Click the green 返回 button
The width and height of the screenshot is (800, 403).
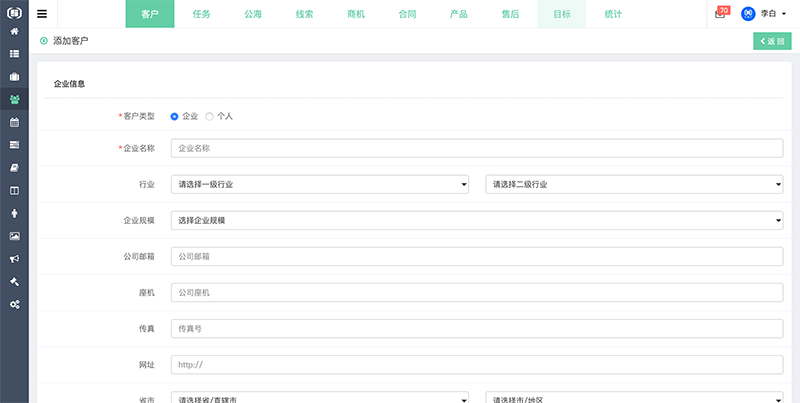(x=770, y=41)
